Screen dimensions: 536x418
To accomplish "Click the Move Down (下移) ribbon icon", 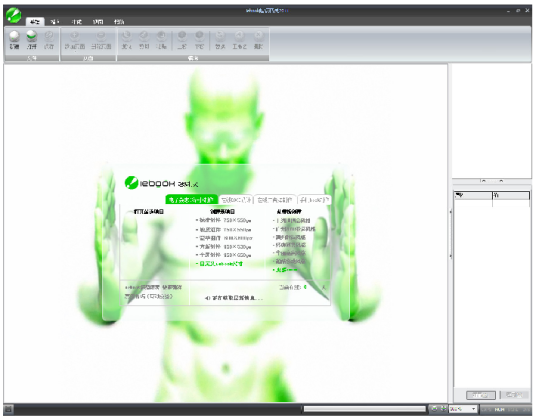I will coord(199,40).
